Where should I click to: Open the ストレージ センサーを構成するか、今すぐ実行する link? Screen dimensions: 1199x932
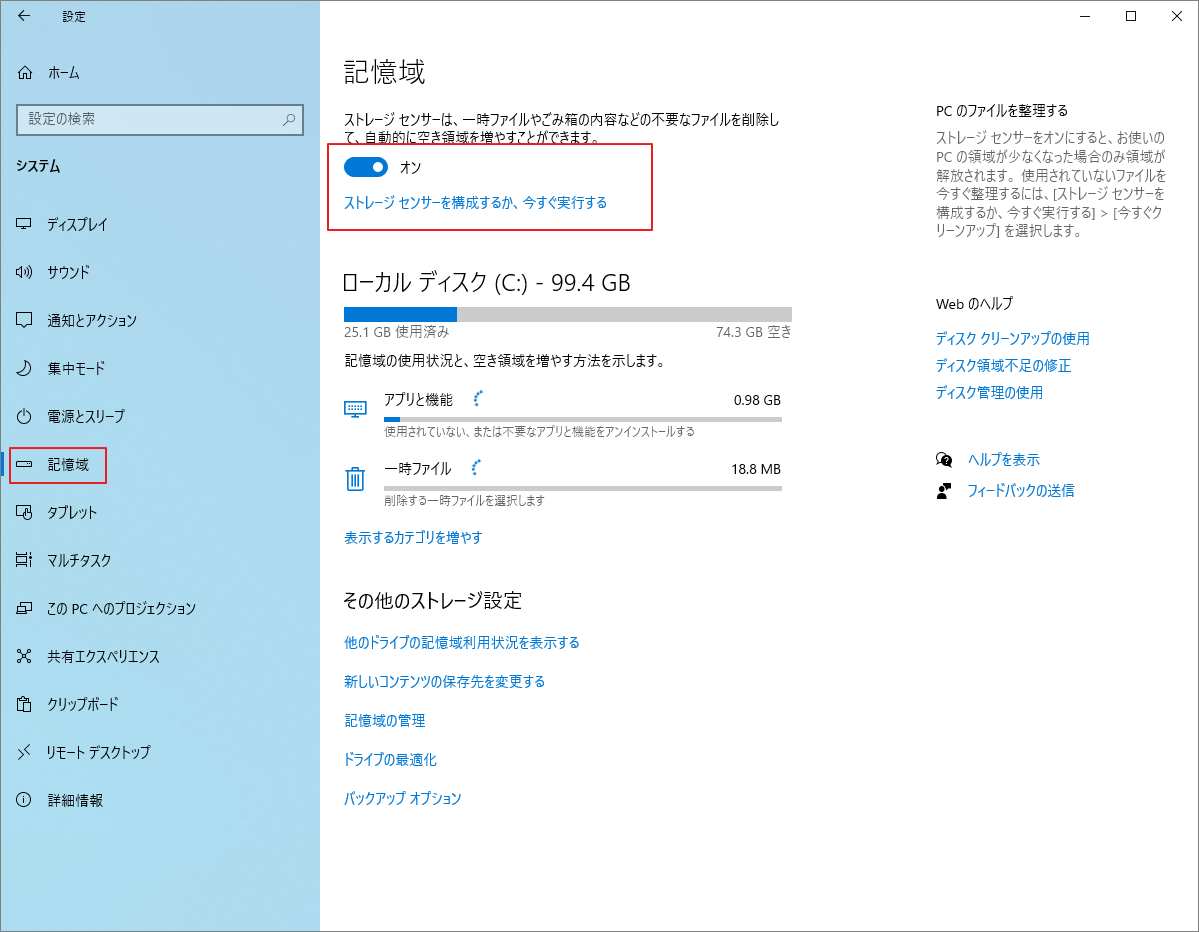(x=475, y=203)
